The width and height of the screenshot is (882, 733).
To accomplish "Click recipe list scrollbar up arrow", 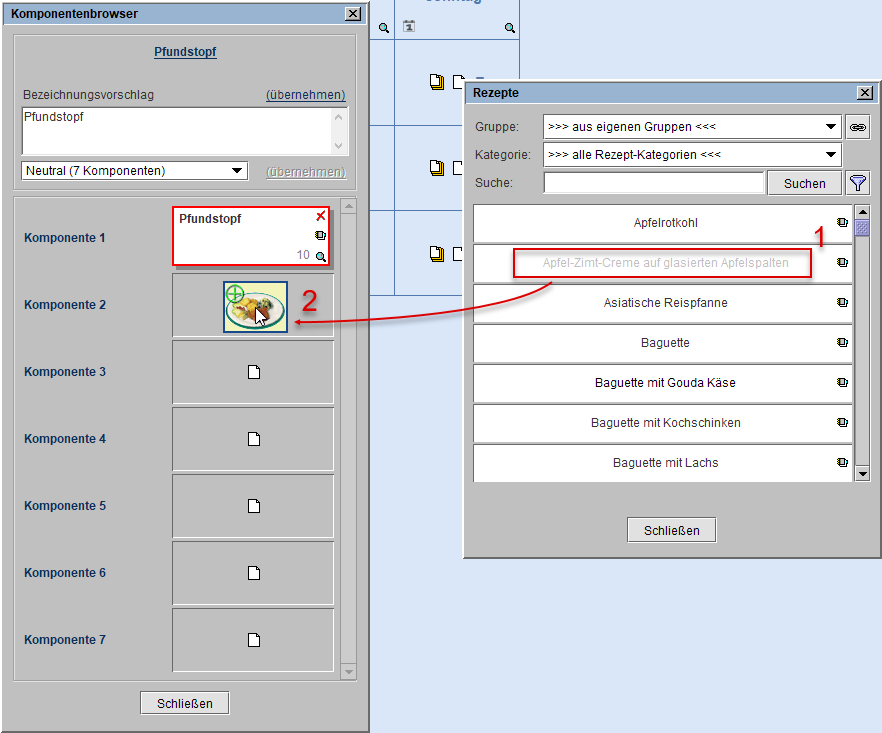I will click(862, 212).
